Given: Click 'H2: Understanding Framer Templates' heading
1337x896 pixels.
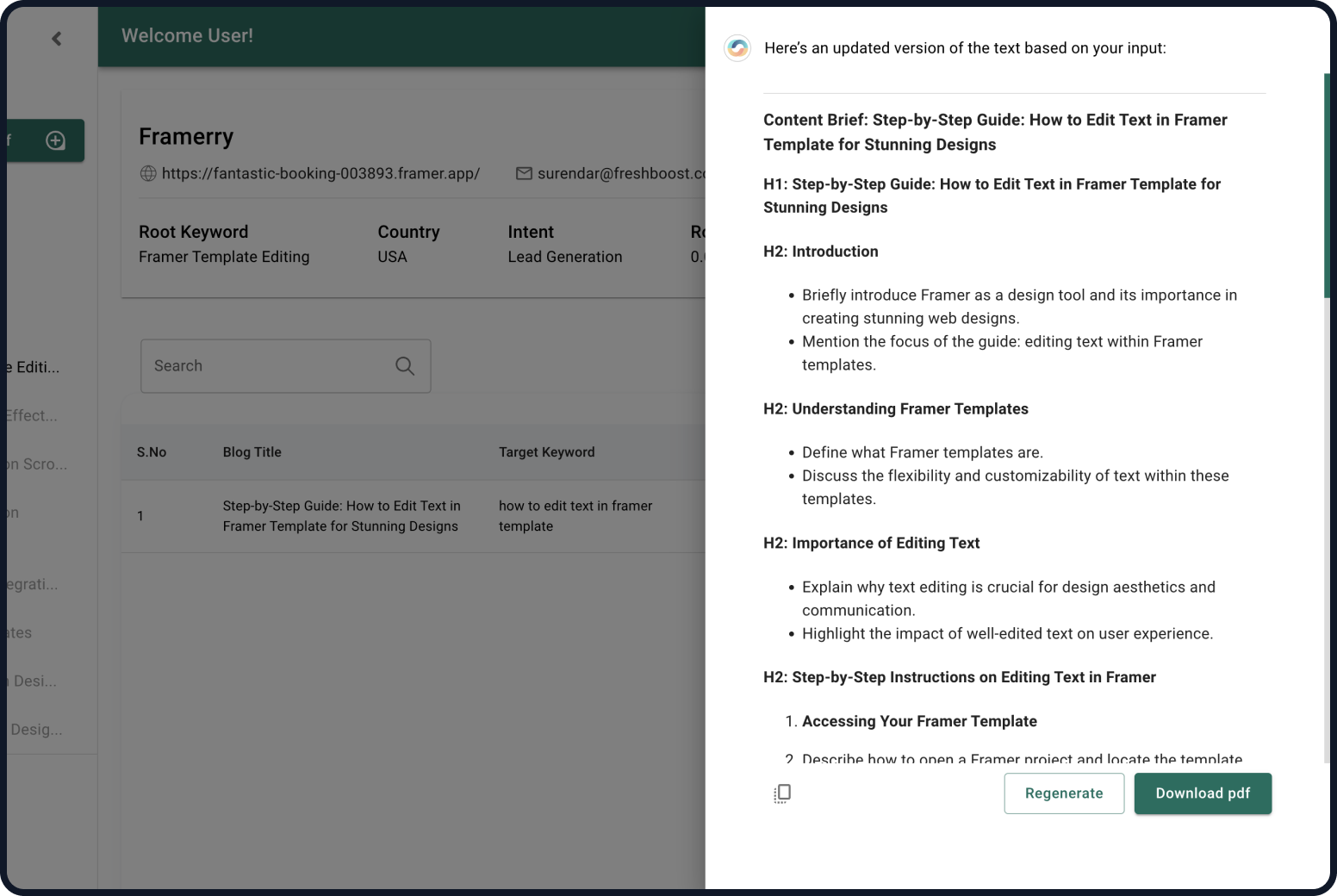Looking at the screenshot, I should [x=896, y=409].
